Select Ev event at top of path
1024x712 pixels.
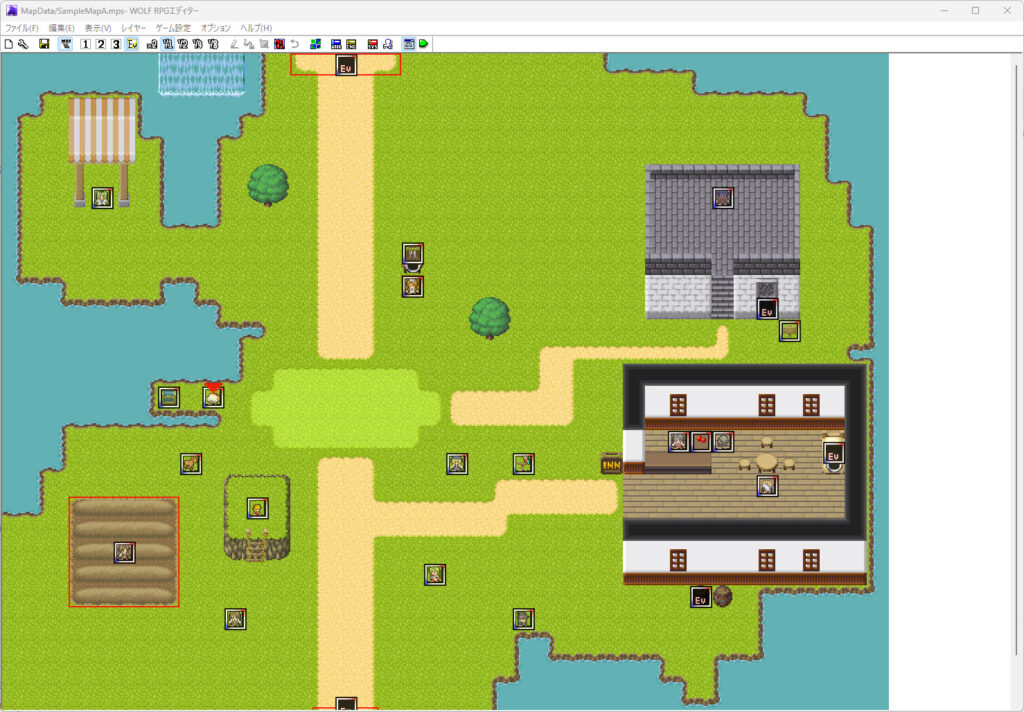tap(346, 66)
